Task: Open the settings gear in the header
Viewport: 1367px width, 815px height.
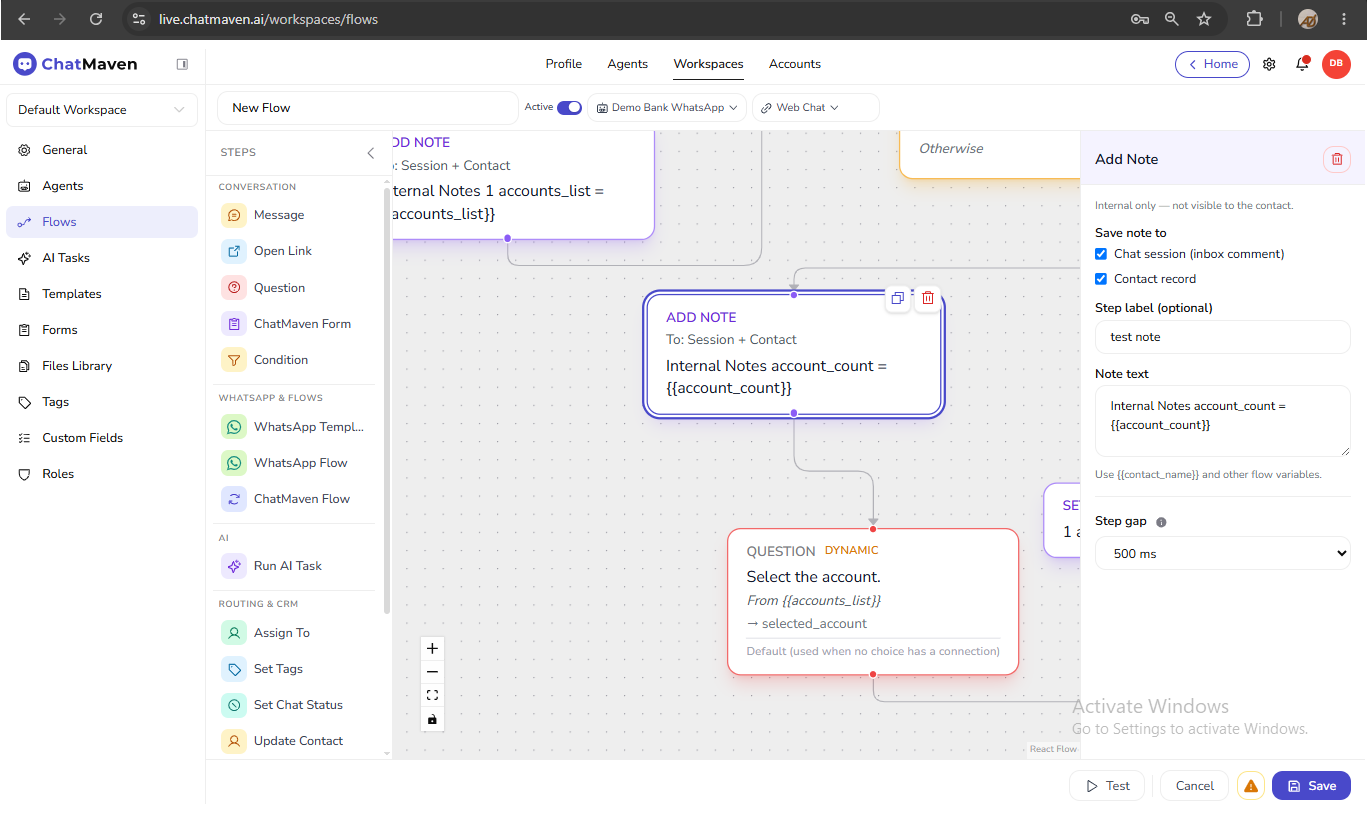Action: click(1269, 64)
